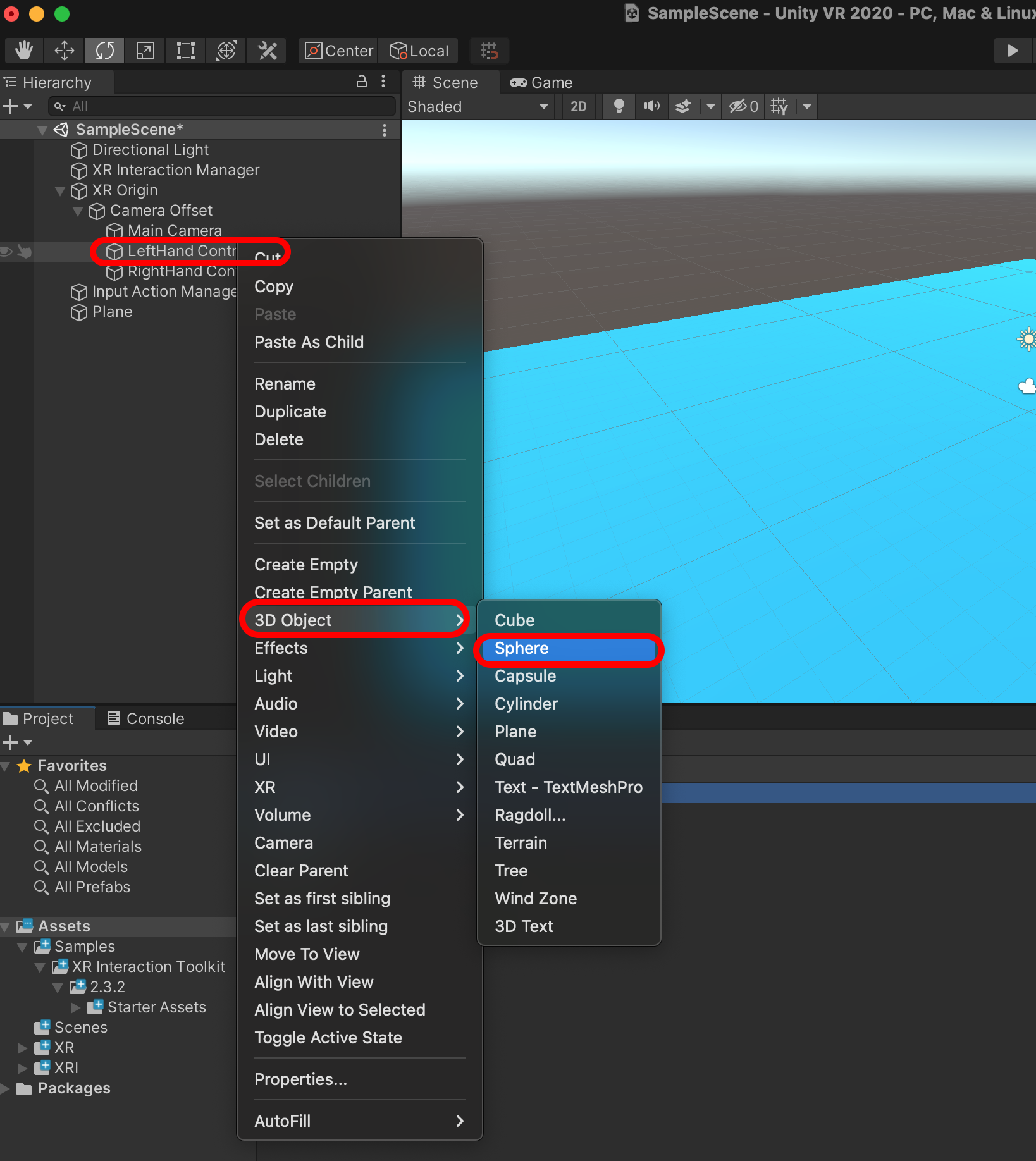Lock the Hierarchy panel

(362, 82)
